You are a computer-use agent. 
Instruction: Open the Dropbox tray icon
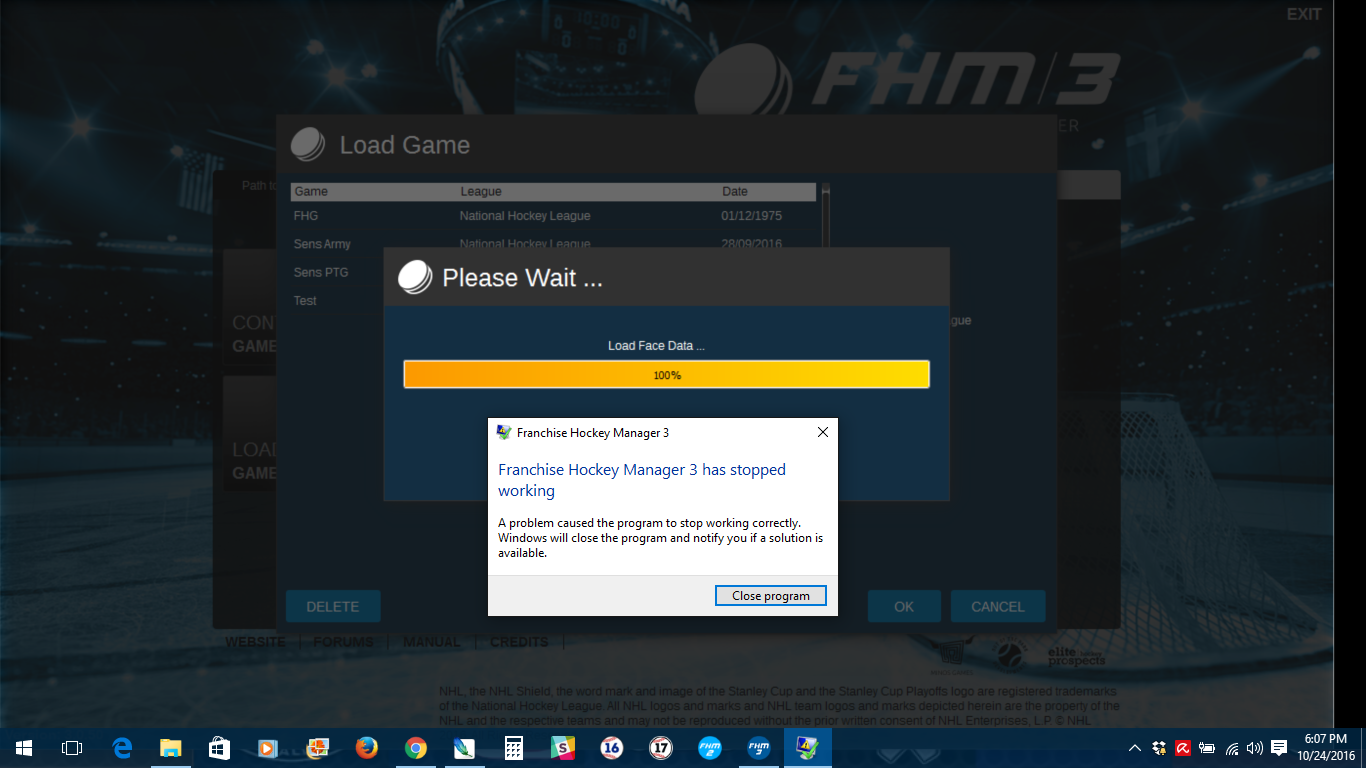[x=1159, y=748]
